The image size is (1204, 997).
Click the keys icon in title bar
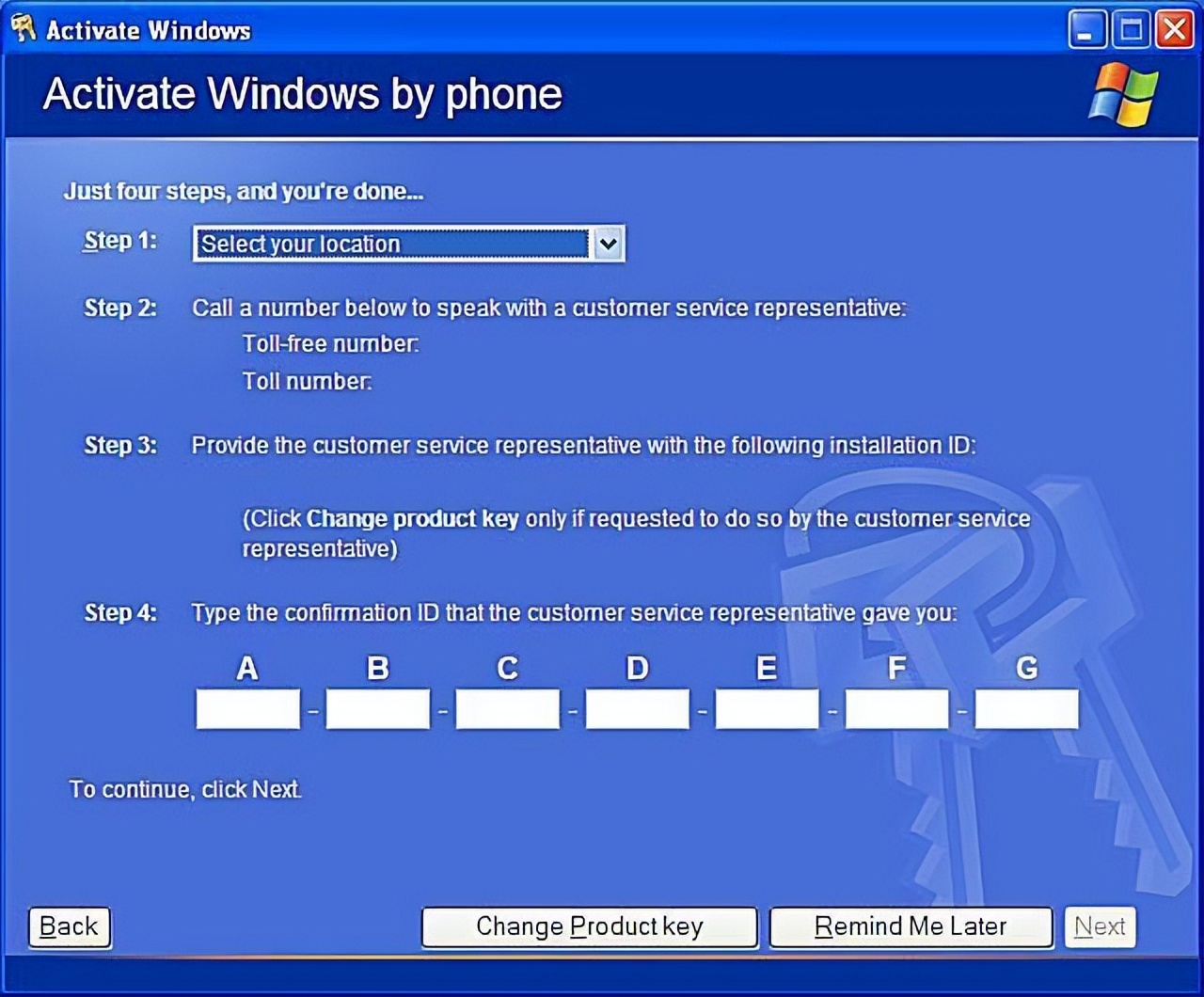pos(24,28)
